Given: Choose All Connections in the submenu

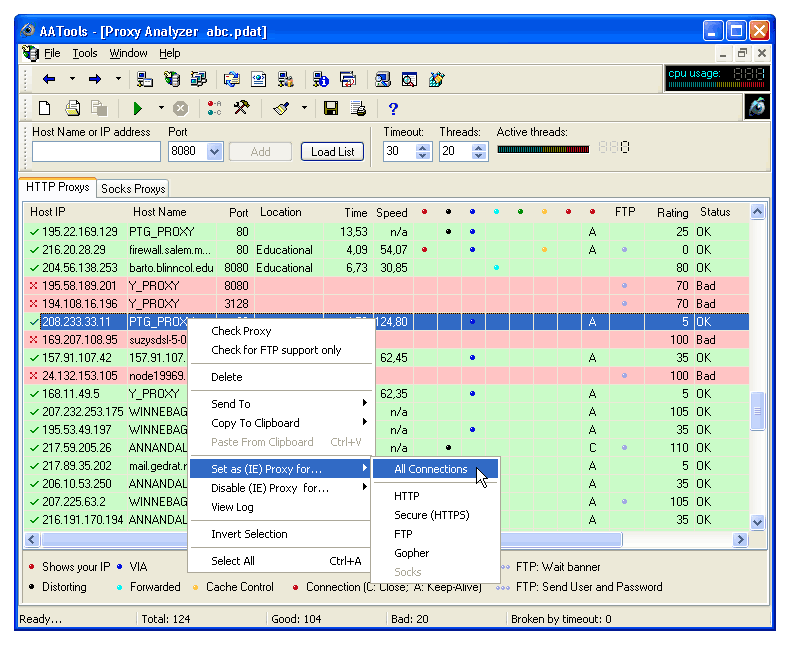Looking at the screenshot, I should [430, 469].
